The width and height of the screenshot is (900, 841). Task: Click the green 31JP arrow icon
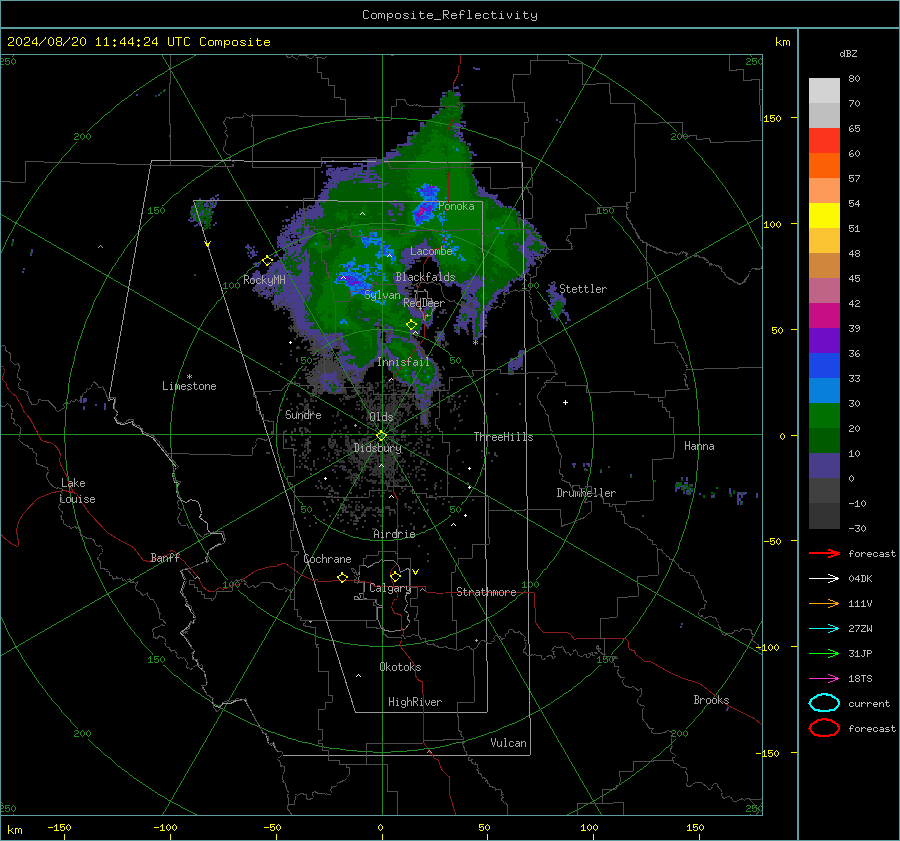pyautogui.click(x=824, y=653)
